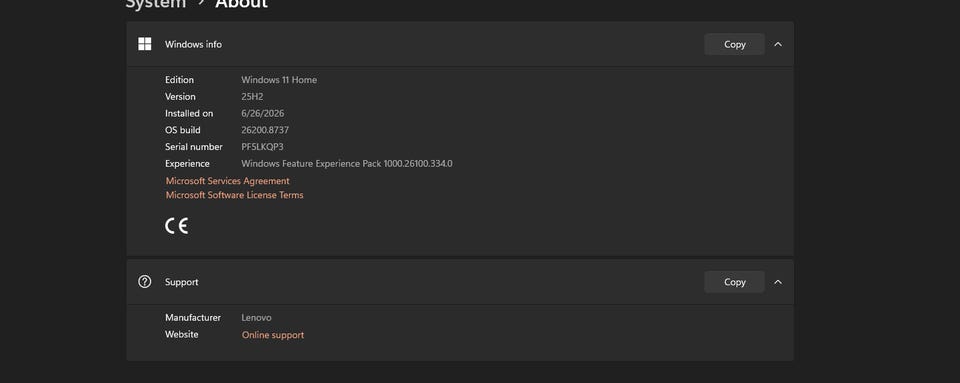Collapse the Windows info section chevron
The width and height of the screenshot is (960, 383).
point(778,44)
